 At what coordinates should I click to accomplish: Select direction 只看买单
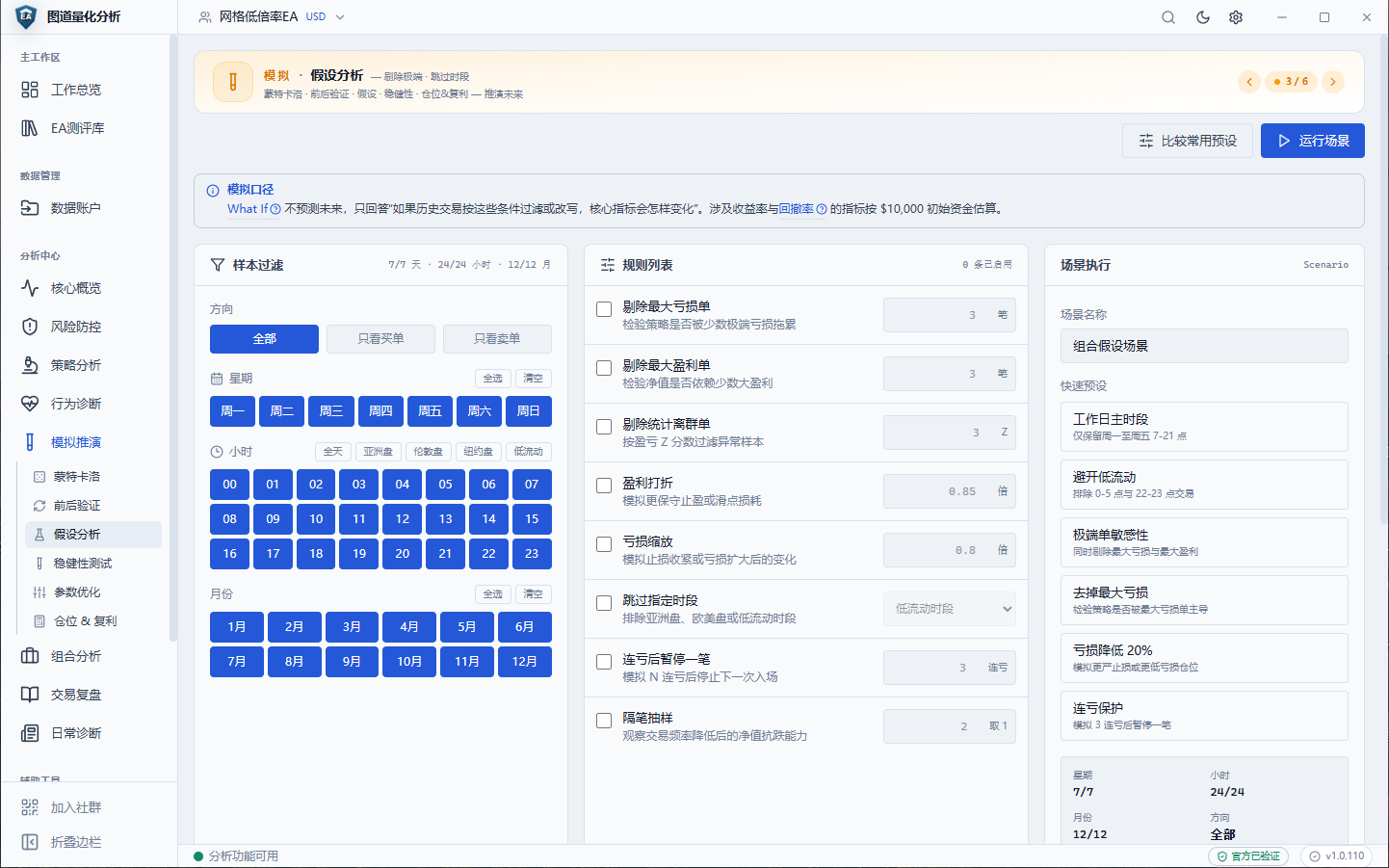click(380, 339)
